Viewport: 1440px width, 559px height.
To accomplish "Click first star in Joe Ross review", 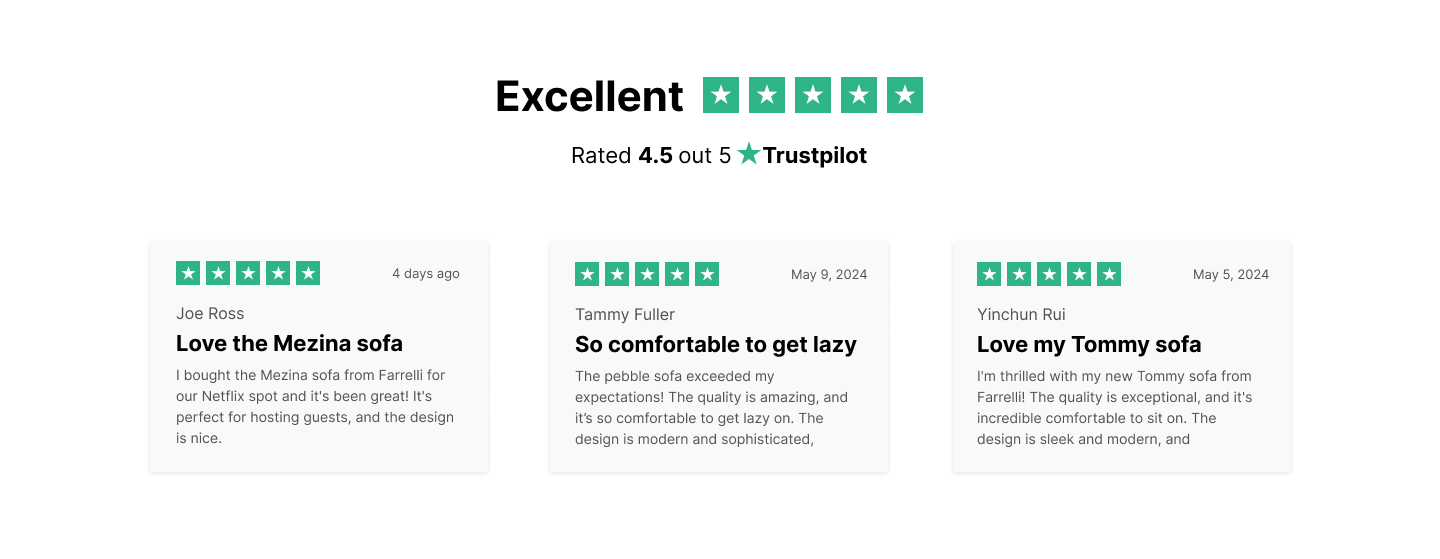I will click(x=188, y=273).
